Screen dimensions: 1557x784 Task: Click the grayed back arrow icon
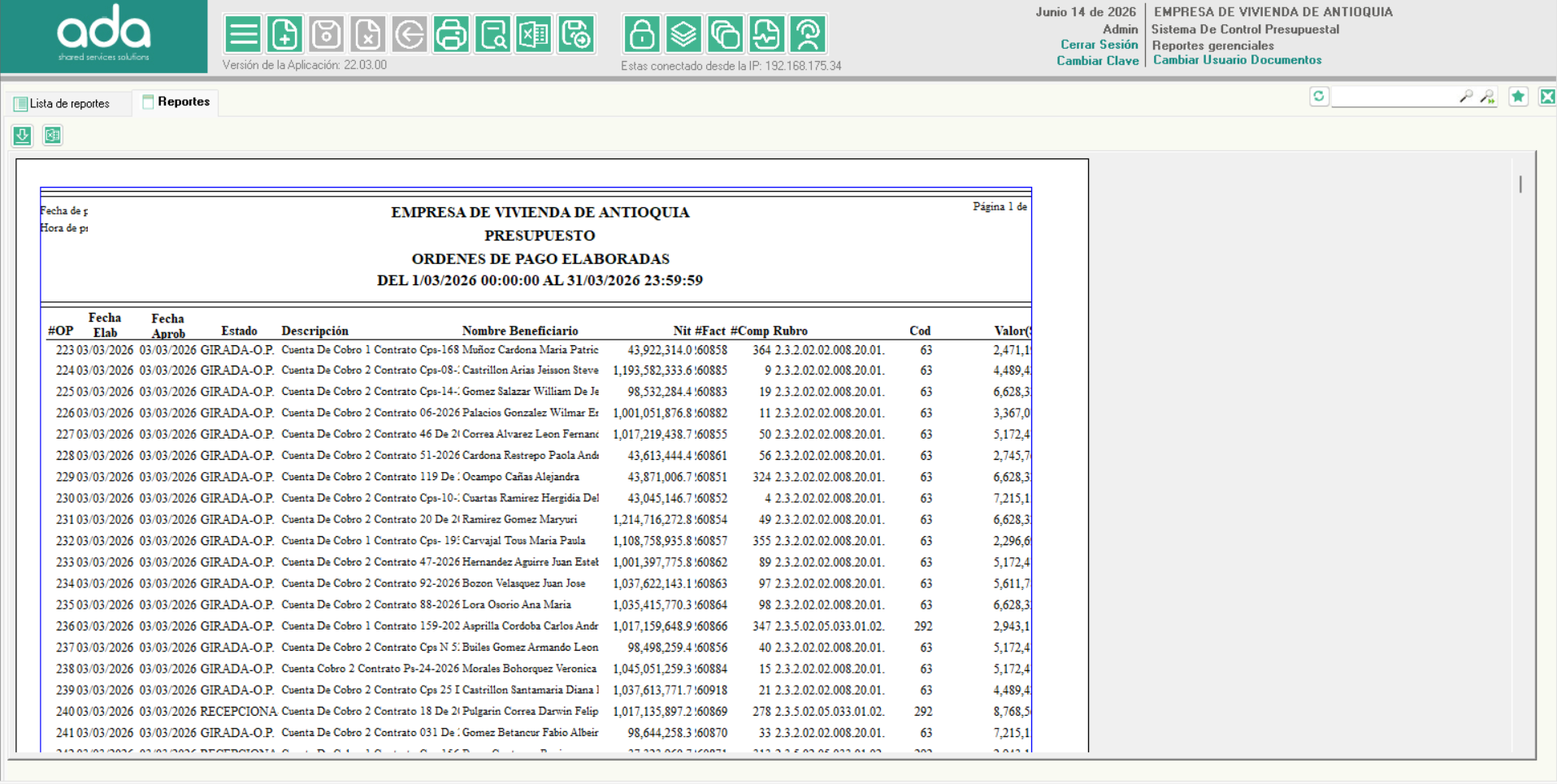[x=410, y=35]
